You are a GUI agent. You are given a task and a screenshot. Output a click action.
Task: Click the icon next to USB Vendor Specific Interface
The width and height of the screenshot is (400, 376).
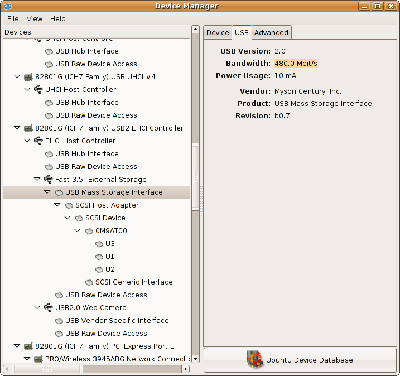pyautogui.click(x=59, y=321)
